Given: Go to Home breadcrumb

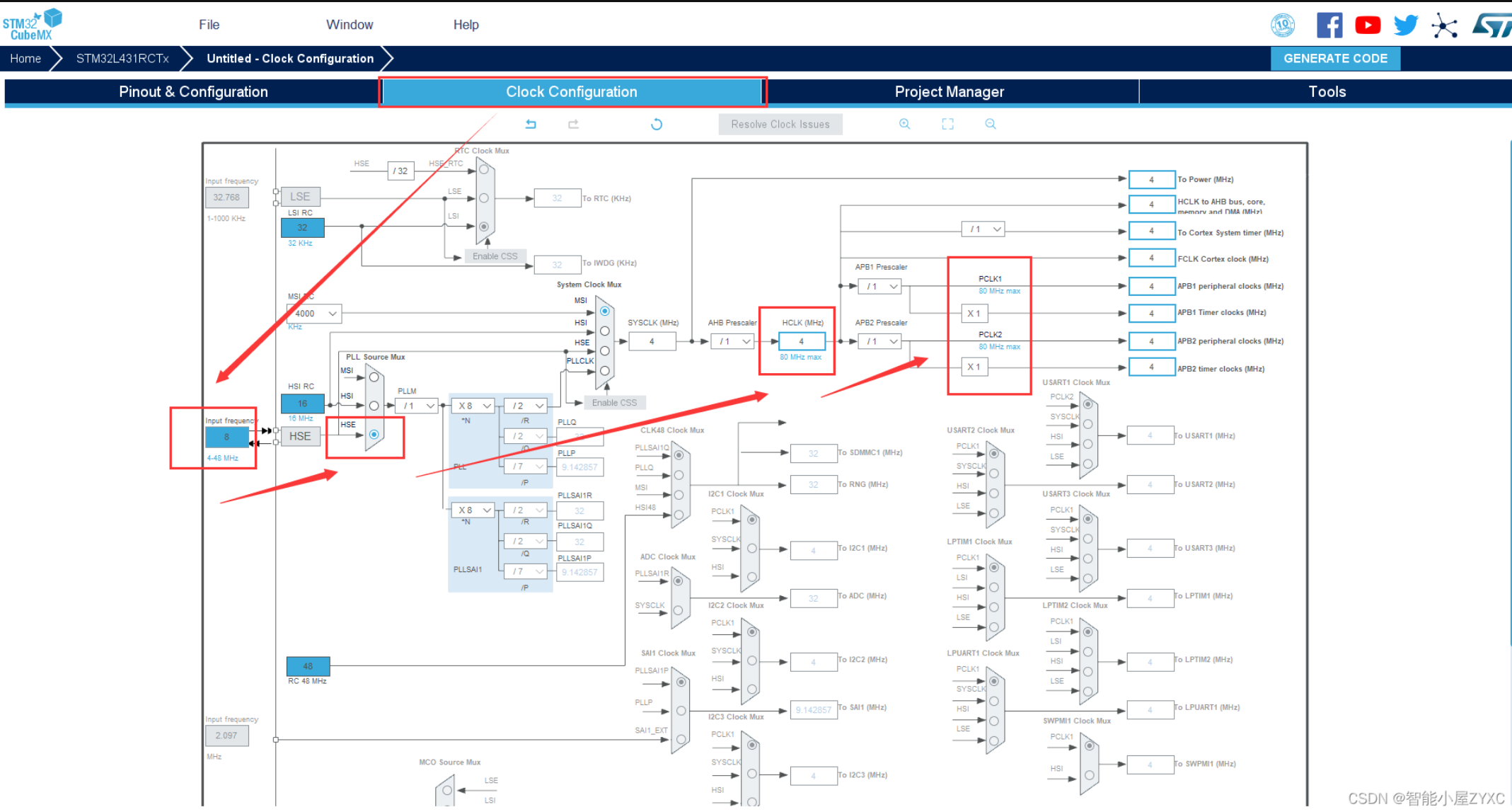Looking at the screenshot, I should click(25, 58).
